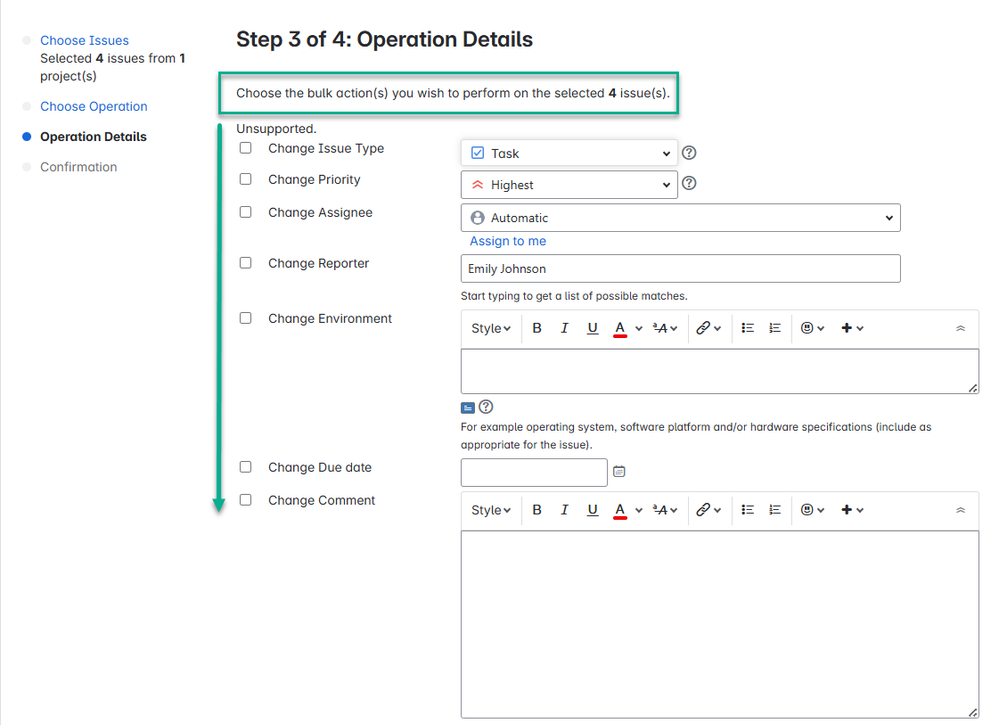Click the Due date input field
999x725 pixels.
pos(534,472)
